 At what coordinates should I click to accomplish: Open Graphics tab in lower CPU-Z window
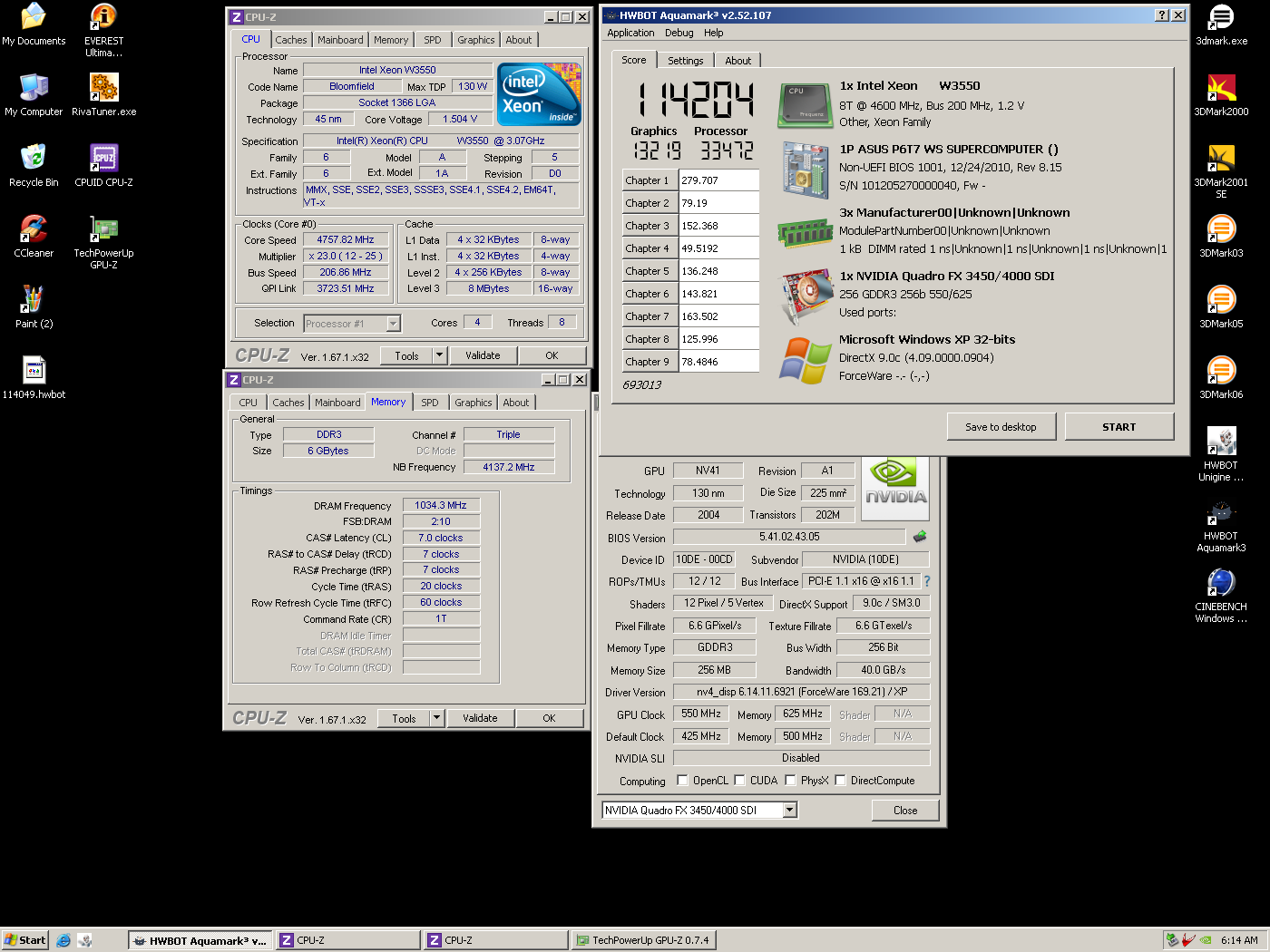(474, 403)
